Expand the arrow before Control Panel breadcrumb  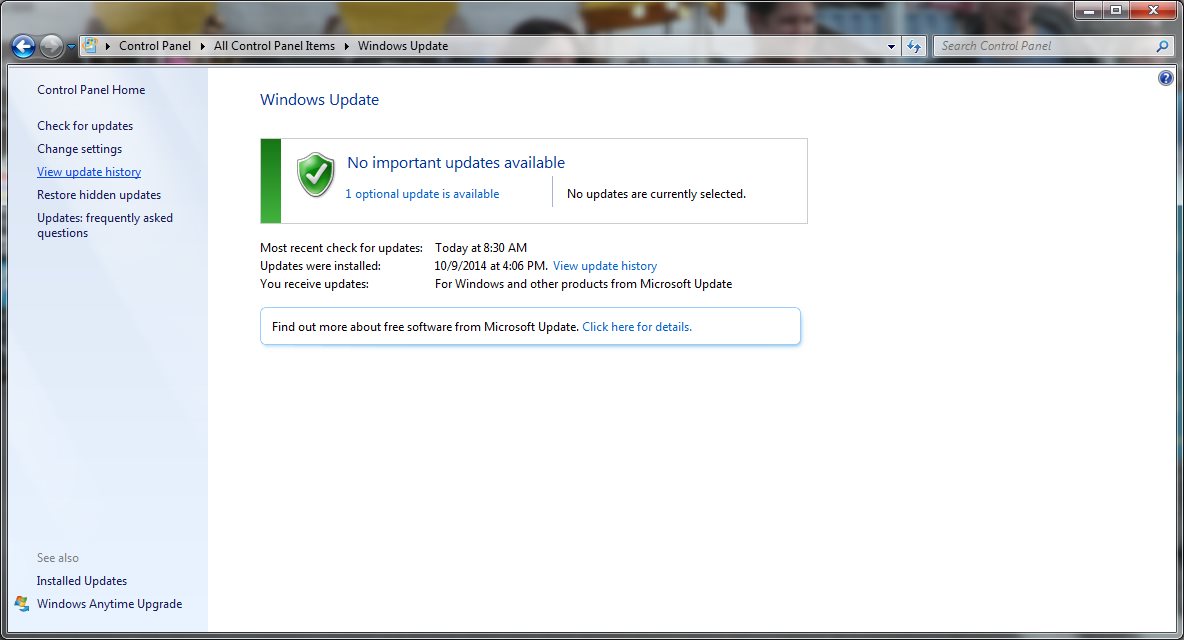tap(108, 46)
